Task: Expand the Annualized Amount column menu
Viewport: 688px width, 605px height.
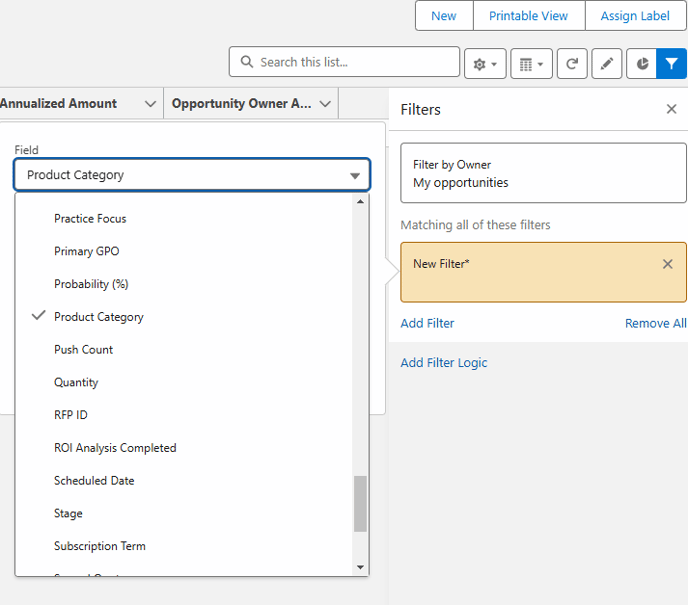Action: [x=150, y=103]
